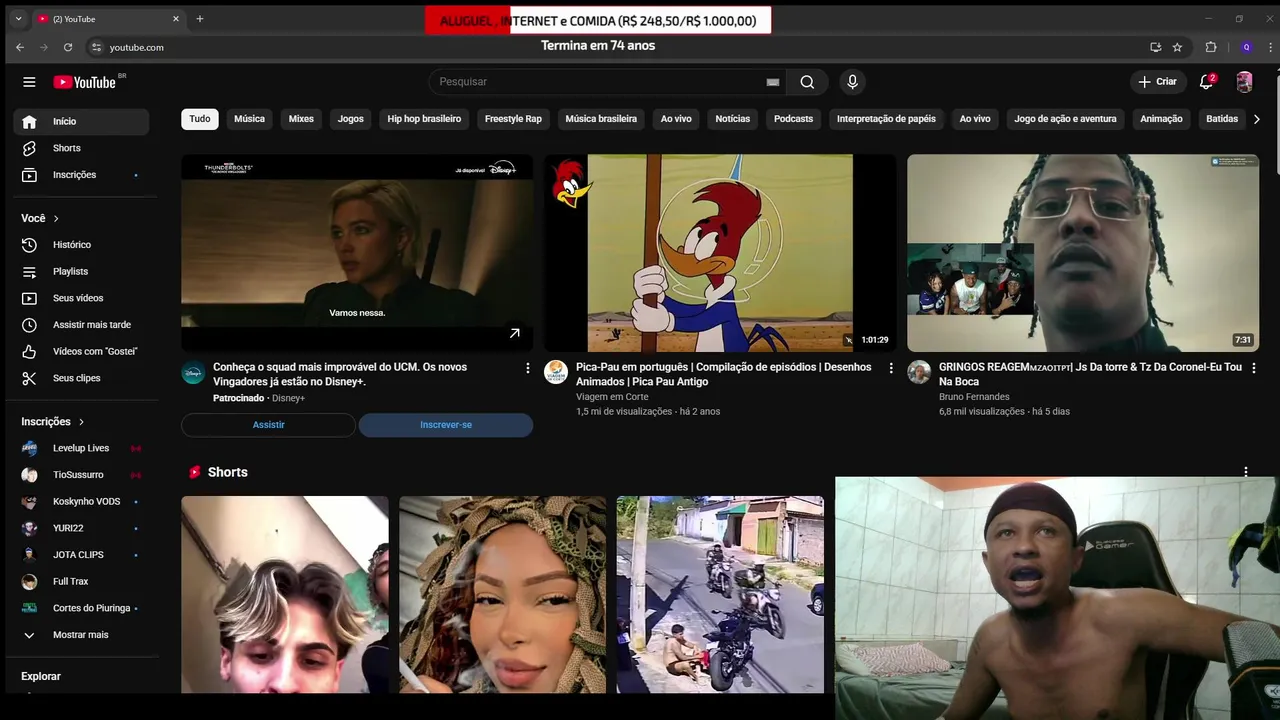The image size is (1280, 720).
Task: Open Levelup Lives channel
Action: coord(81,448)
